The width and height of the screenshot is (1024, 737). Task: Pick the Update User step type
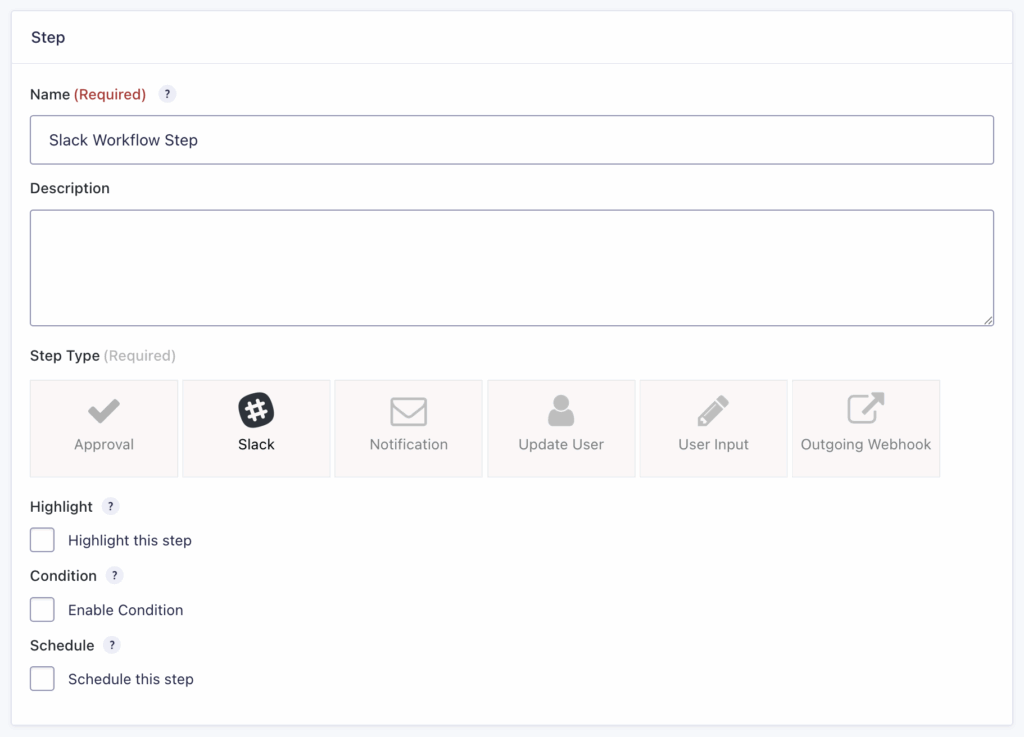click(561, 428)
